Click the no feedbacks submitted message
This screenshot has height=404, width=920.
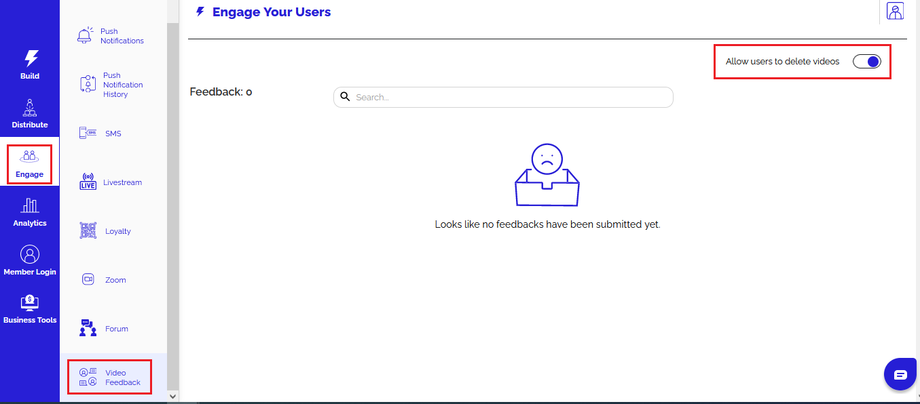pos(547,224)
